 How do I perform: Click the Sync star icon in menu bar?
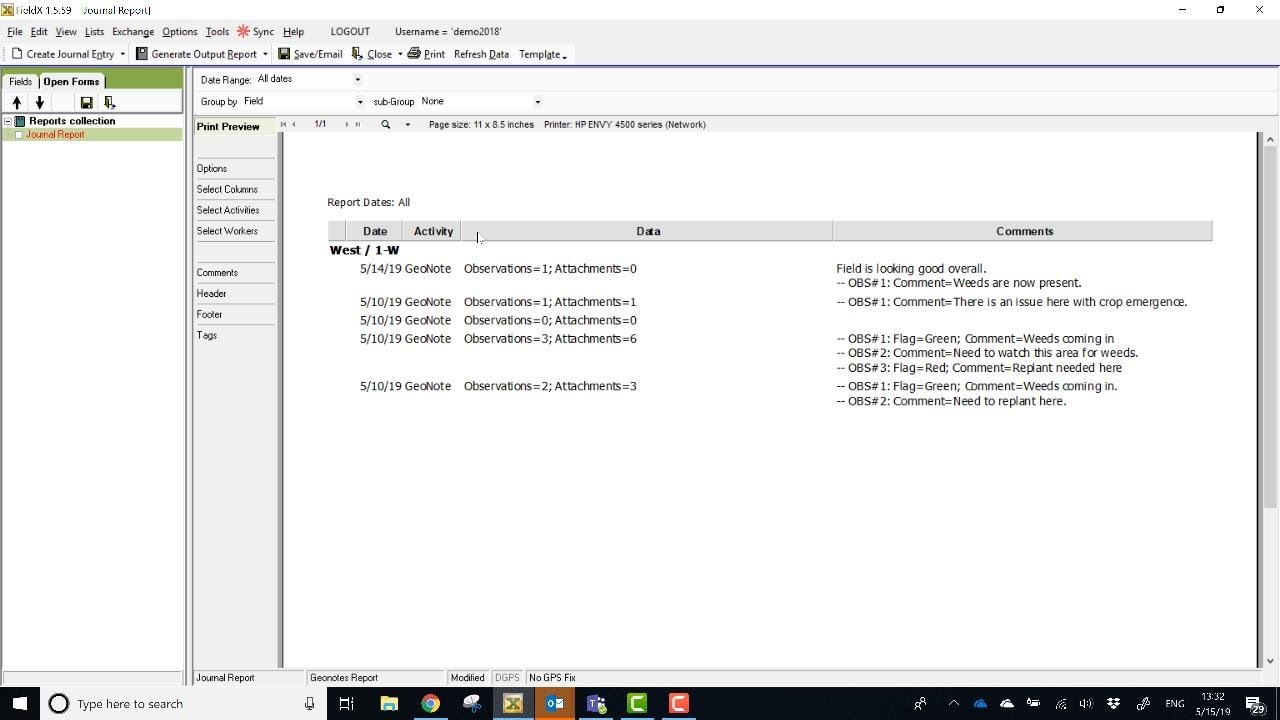tap(243, 32)
